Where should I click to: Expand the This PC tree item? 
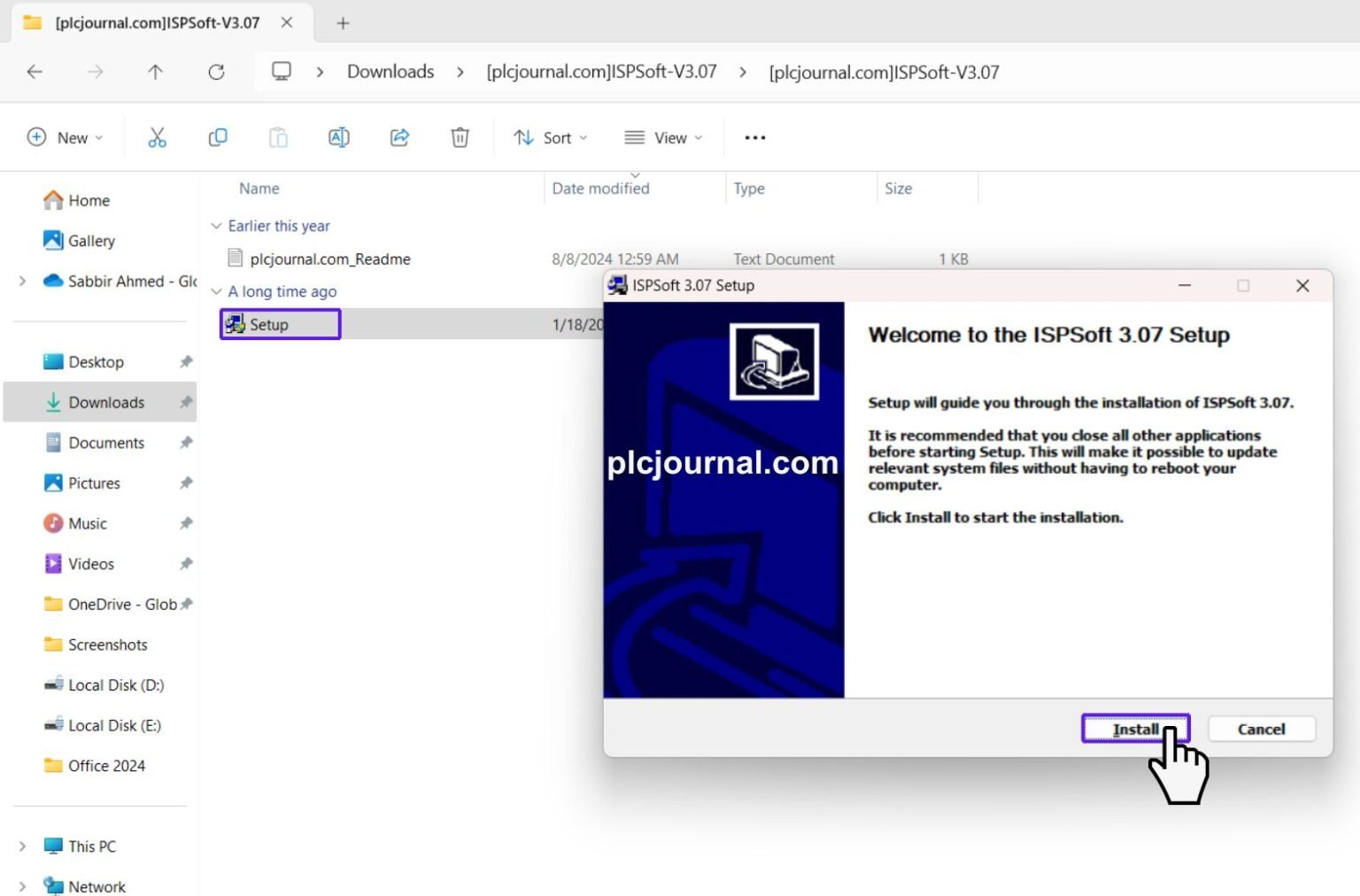22,846
